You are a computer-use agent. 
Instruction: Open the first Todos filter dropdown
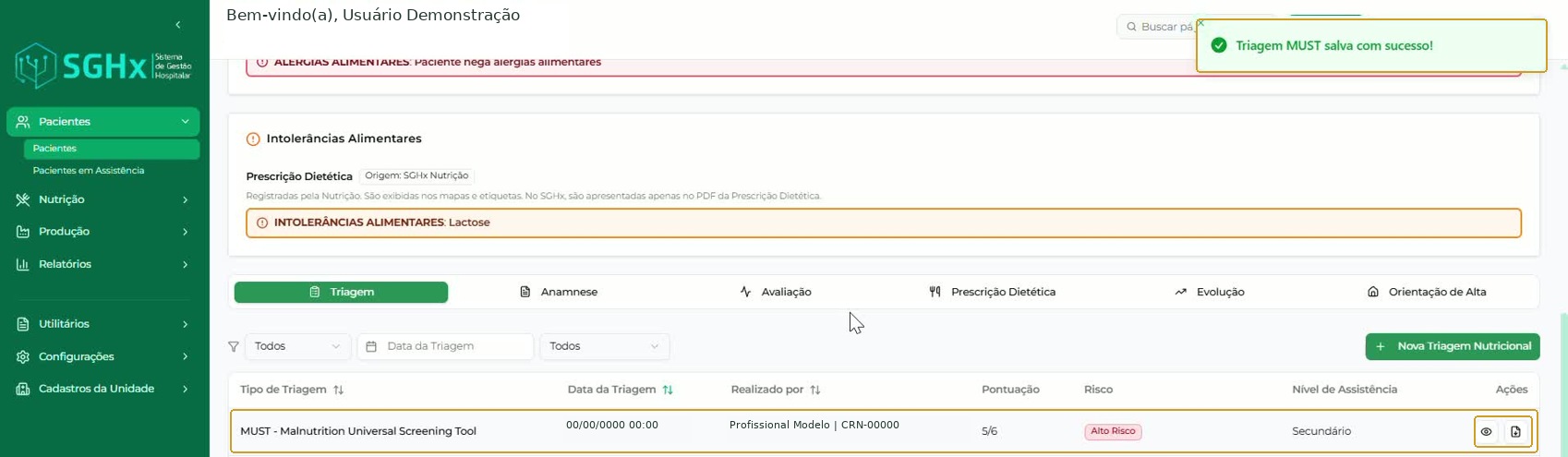point(297,346)
